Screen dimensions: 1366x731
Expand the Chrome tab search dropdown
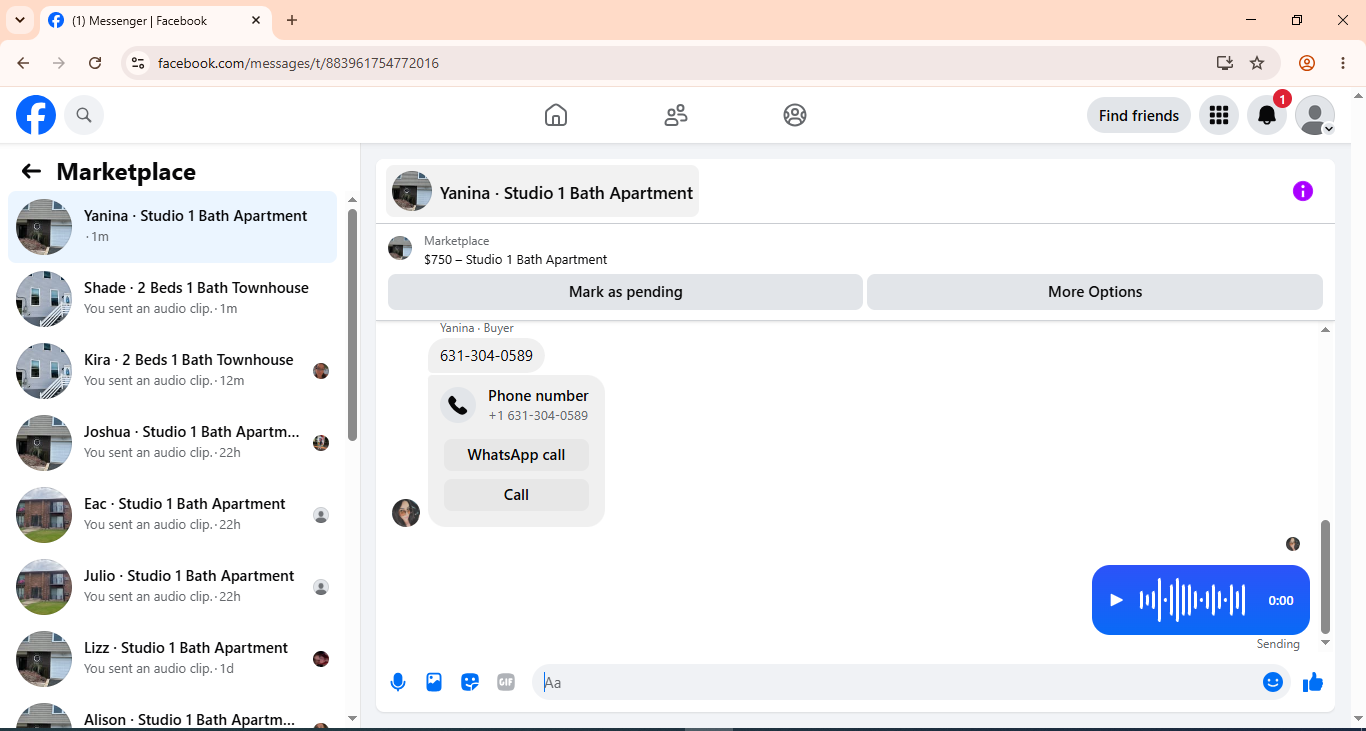[20, 20]
